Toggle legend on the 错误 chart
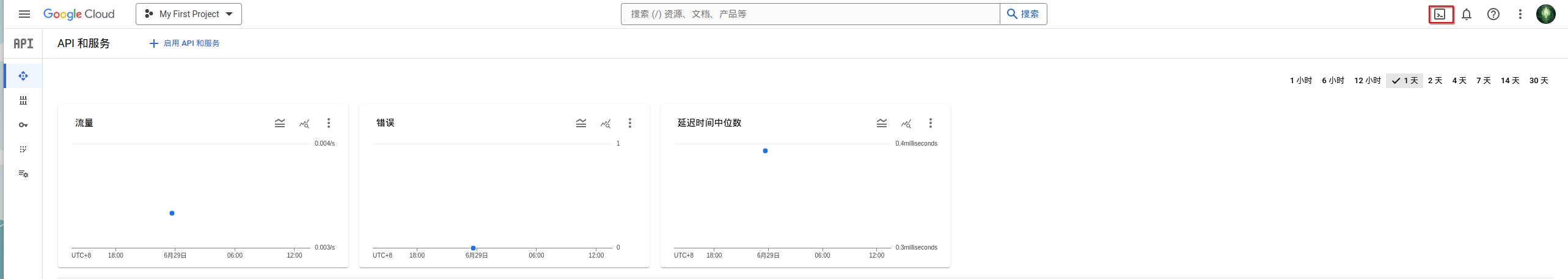The width and height of the screenshot is (1568, 279). (581, 123)
